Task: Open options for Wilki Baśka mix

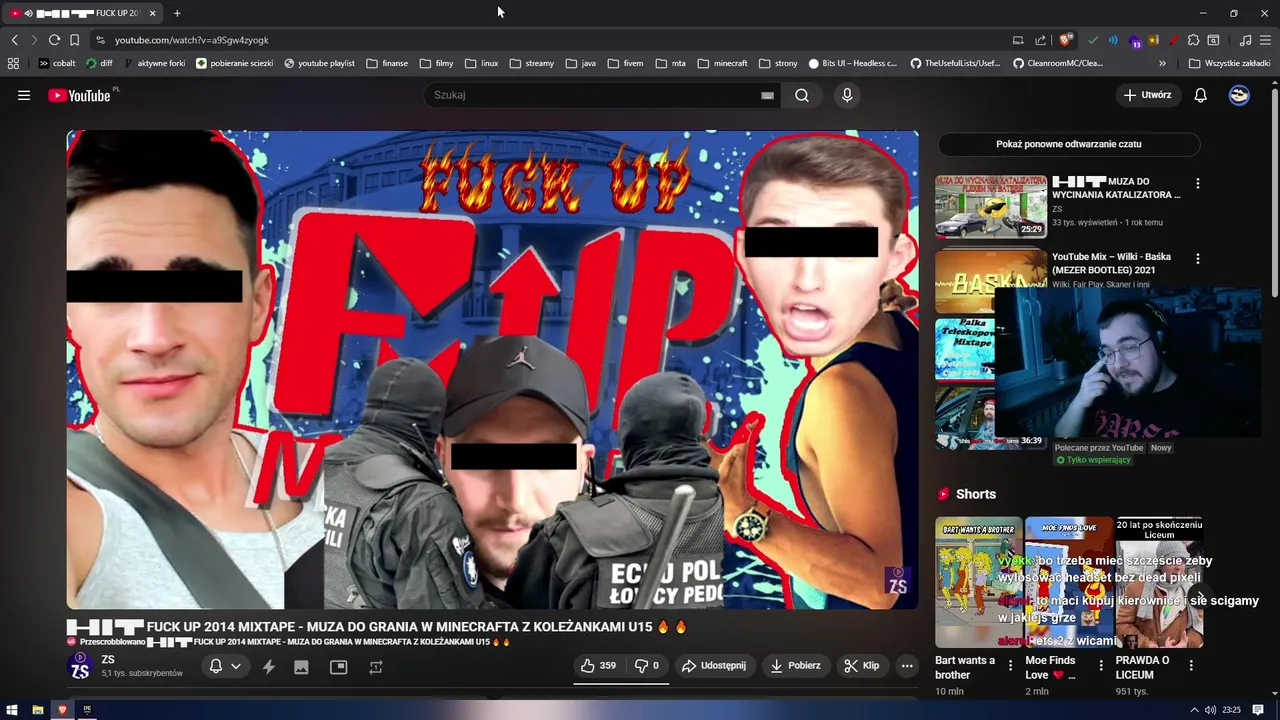Action: 1197,258
